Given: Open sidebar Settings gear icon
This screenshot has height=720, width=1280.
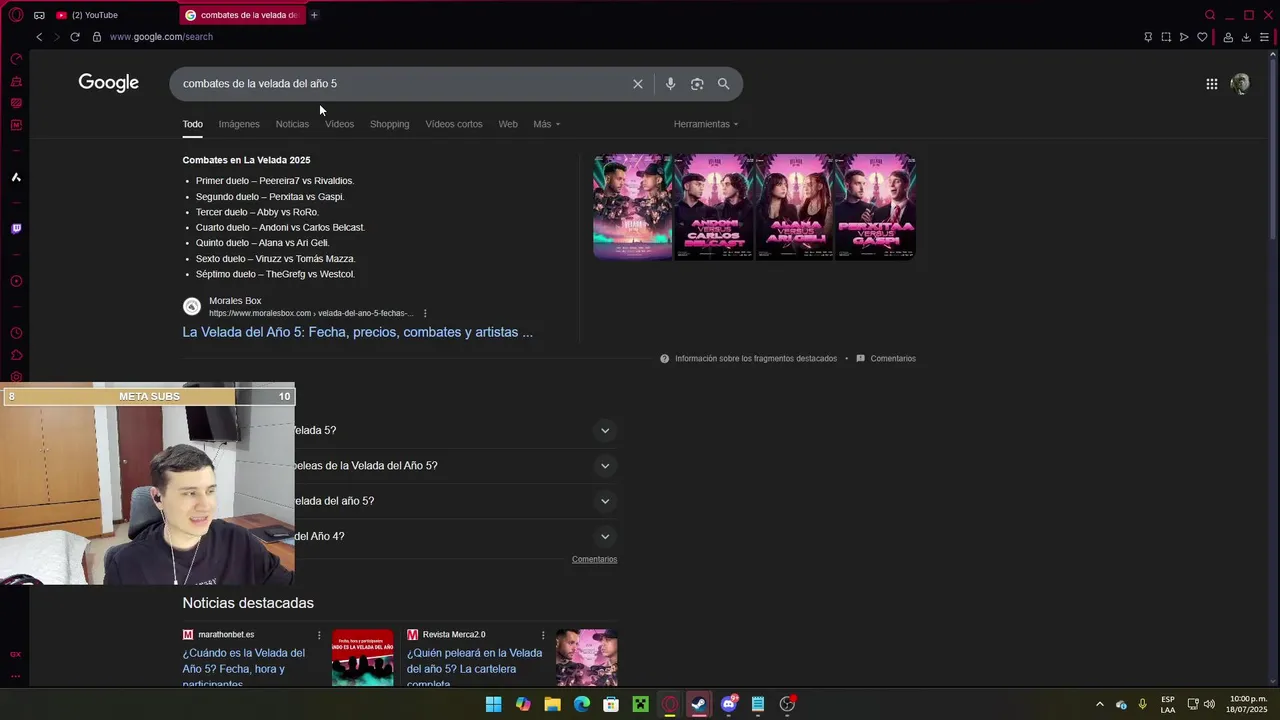Looking at the screenshot, I should coord(16,377).
